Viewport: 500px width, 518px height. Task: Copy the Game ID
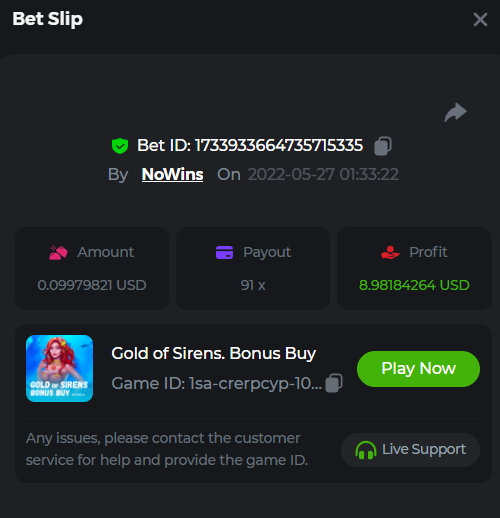coord(334,383)
